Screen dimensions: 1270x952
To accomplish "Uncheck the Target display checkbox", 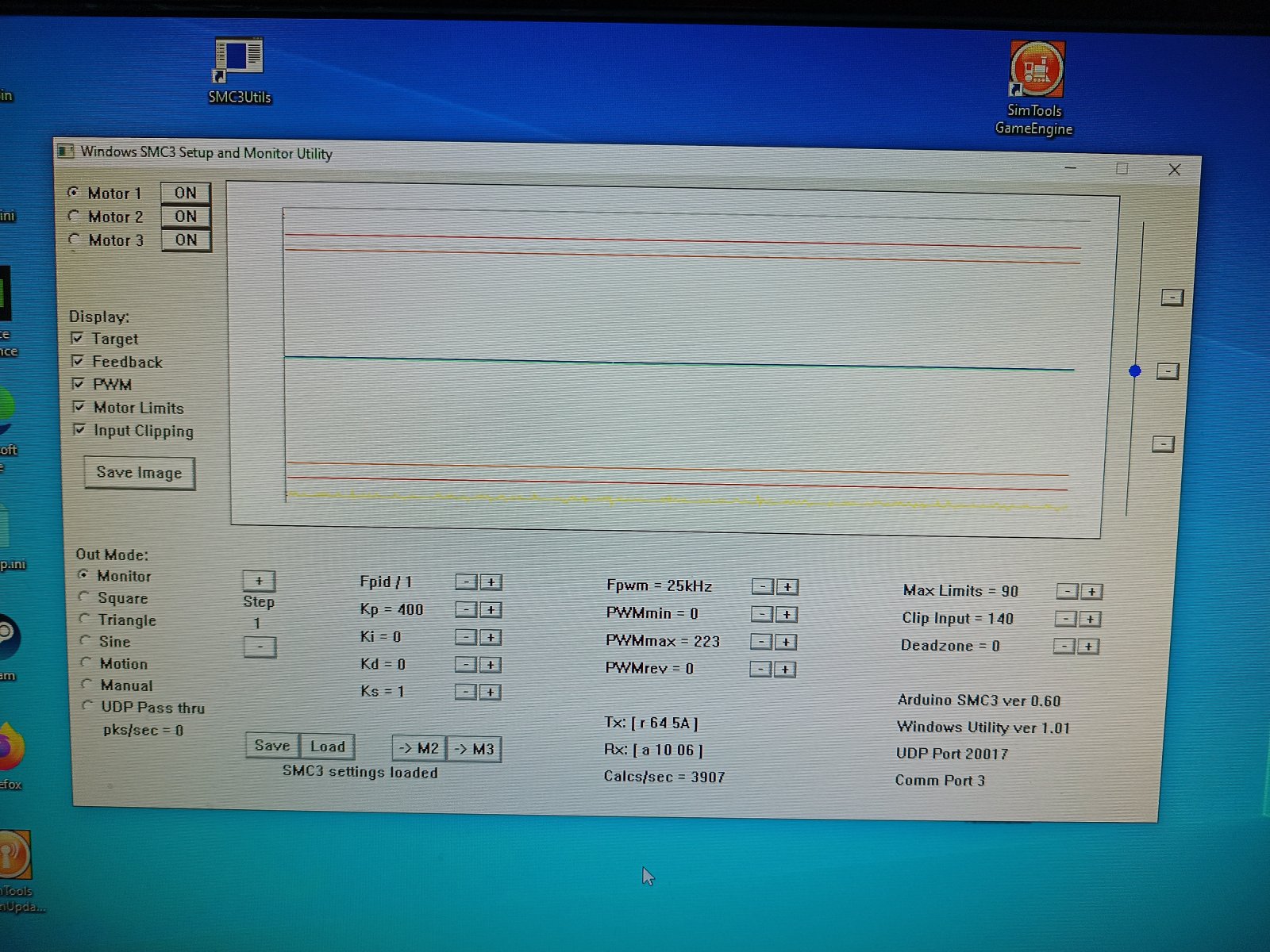I will (x=78, y=338).
